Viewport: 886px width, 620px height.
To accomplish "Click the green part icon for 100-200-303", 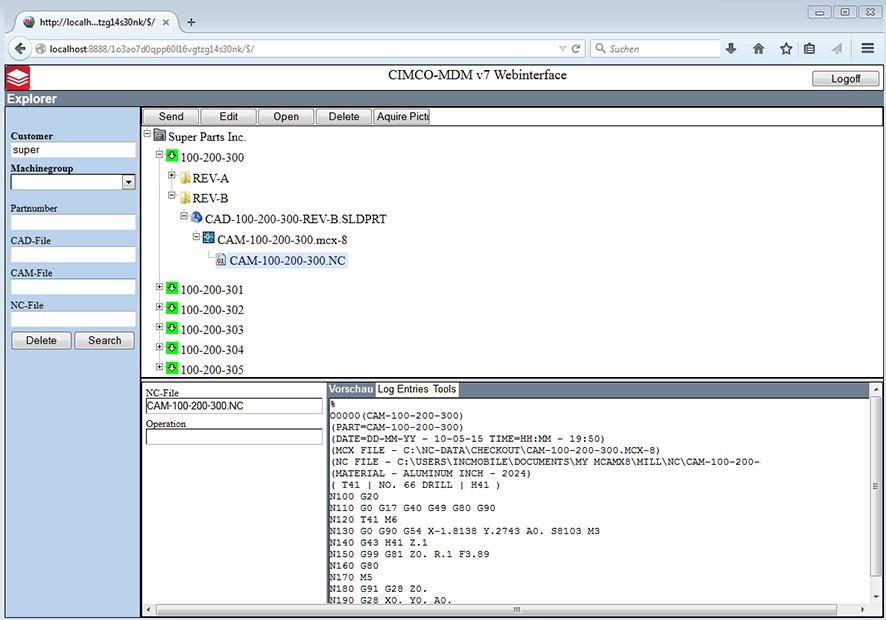I will click(x=172, y=328).
